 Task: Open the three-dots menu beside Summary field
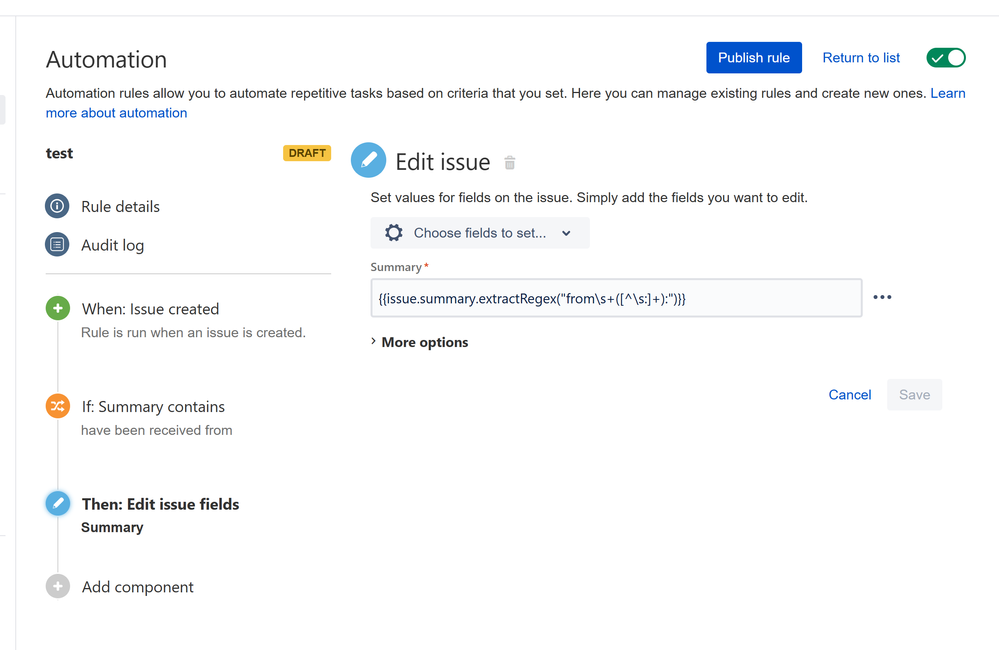(882, 297)
